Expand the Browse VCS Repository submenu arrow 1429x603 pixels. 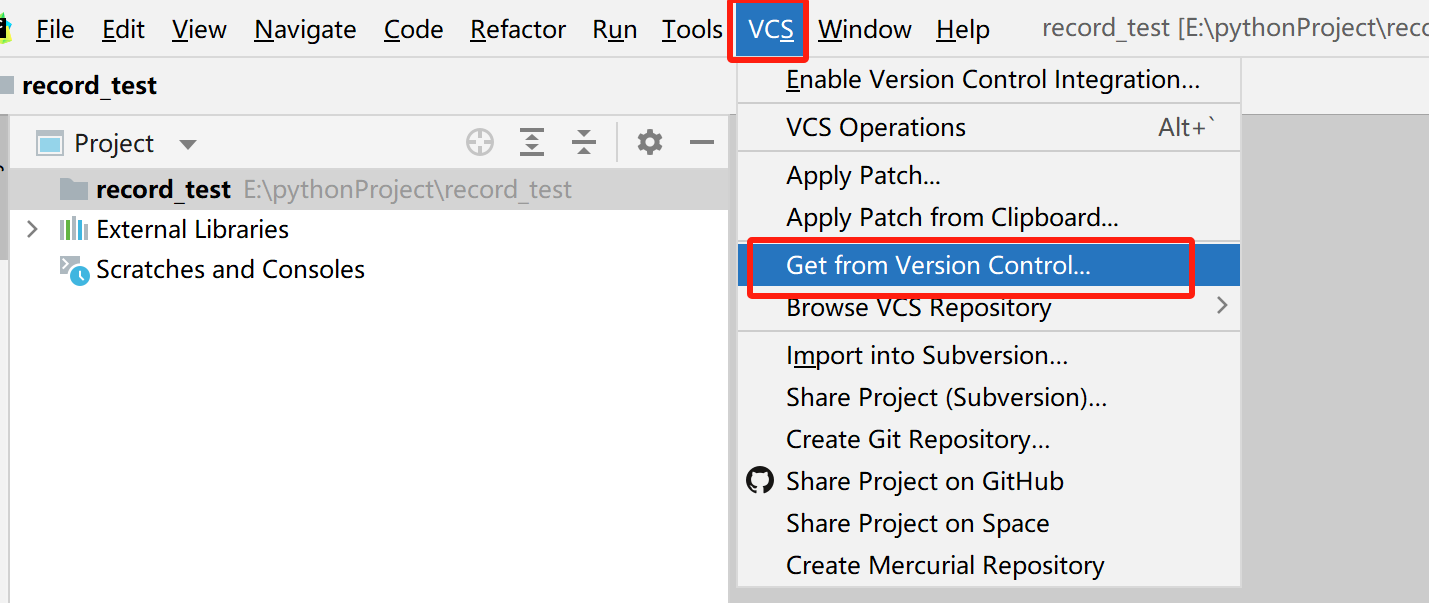click(x=1221, y=306)
